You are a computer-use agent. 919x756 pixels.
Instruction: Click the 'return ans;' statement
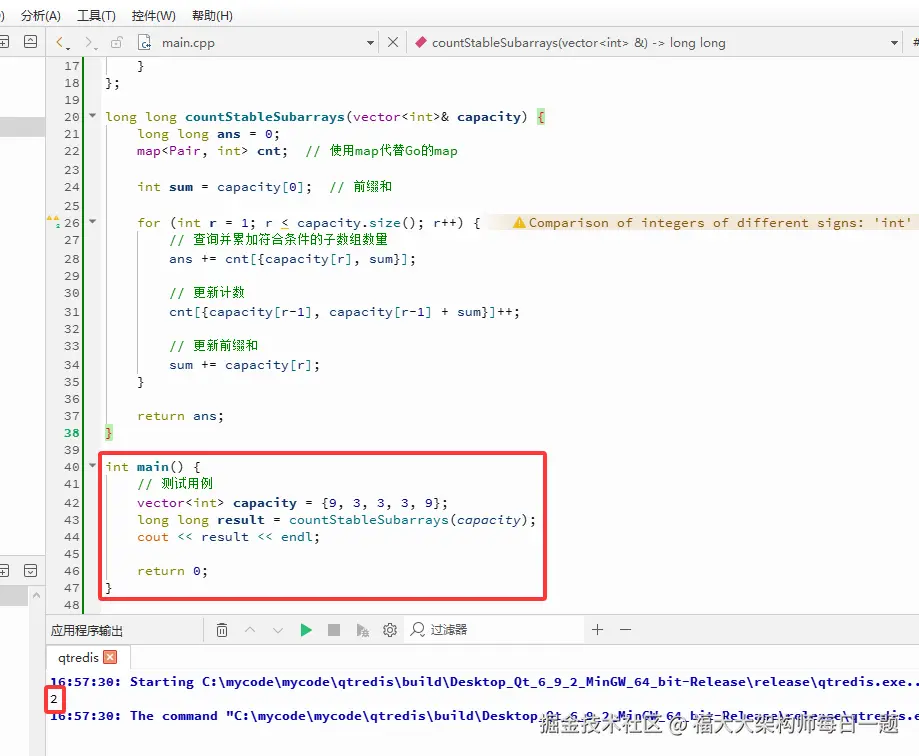[181, 416]
